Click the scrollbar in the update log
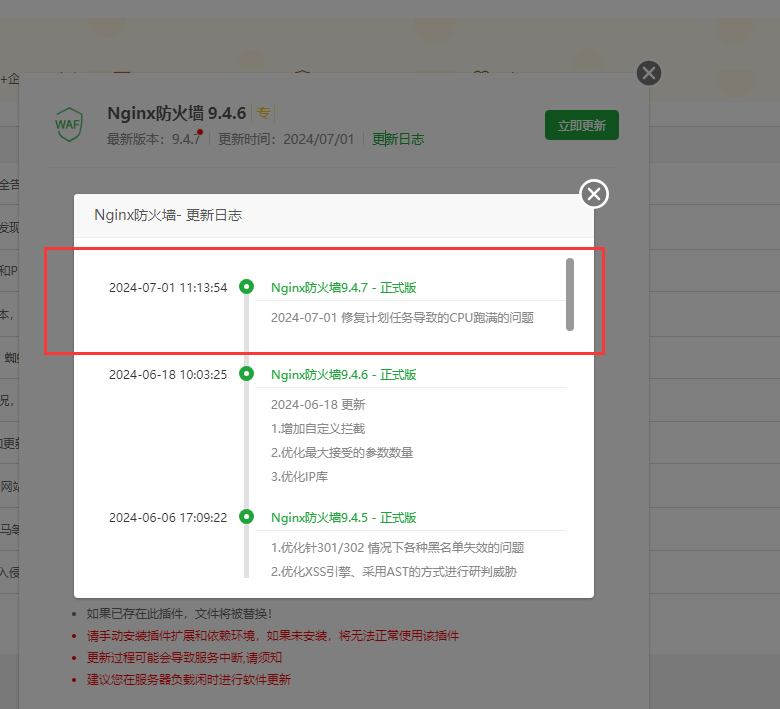 pos(570,294)
